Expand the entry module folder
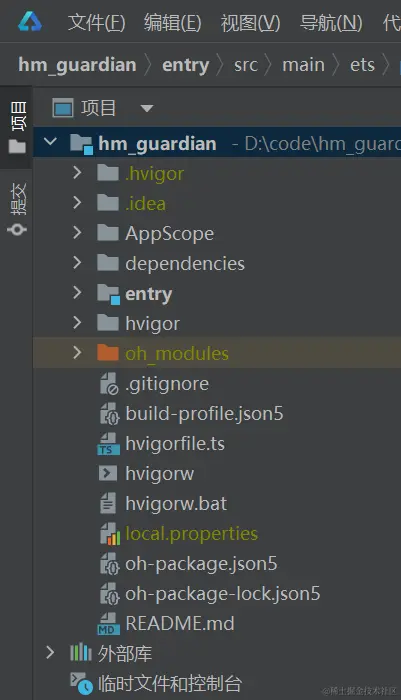 point(77,293)
